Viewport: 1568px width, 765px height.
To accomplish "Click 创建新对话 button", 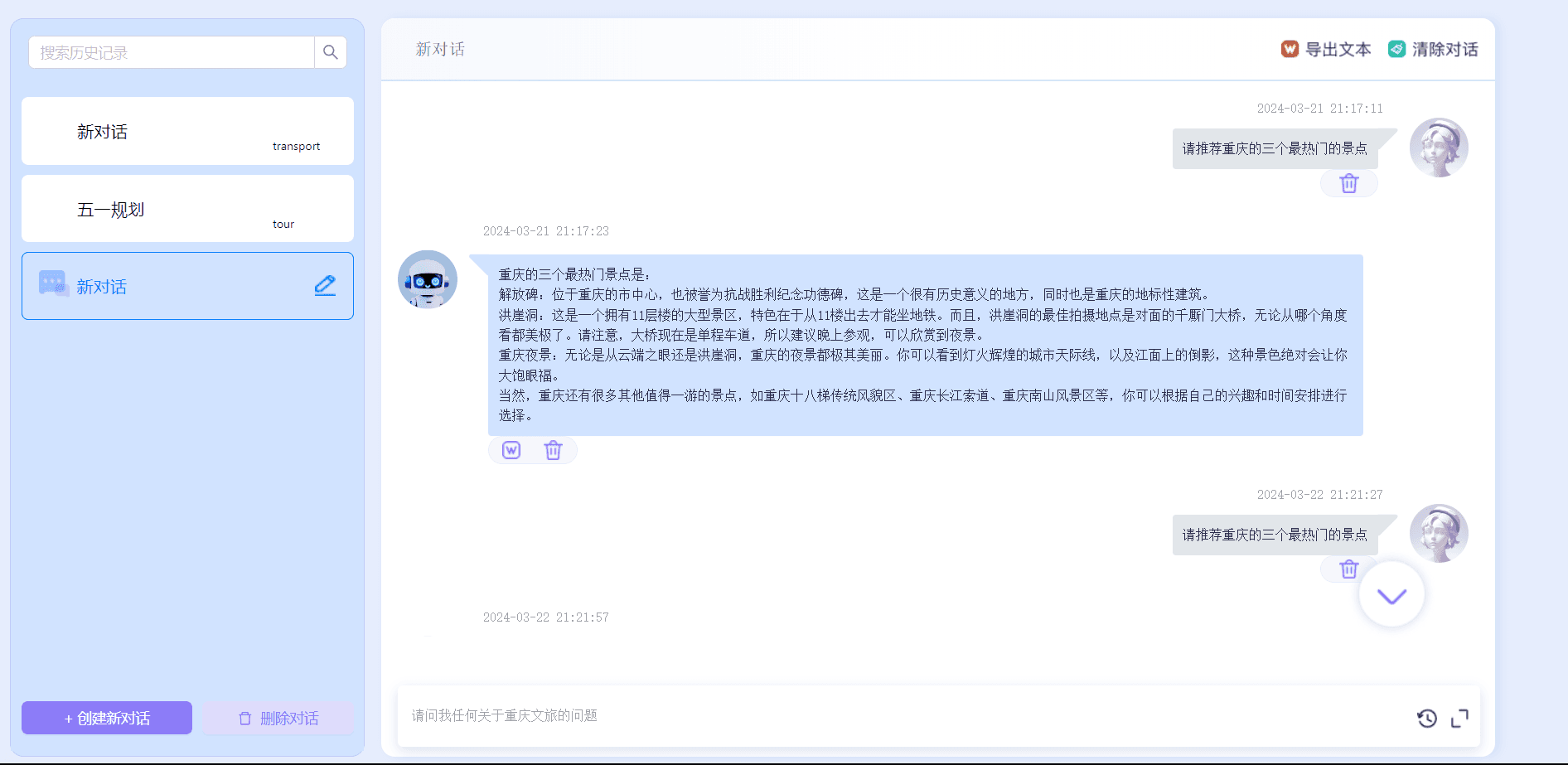I will (x=107, y=718).
